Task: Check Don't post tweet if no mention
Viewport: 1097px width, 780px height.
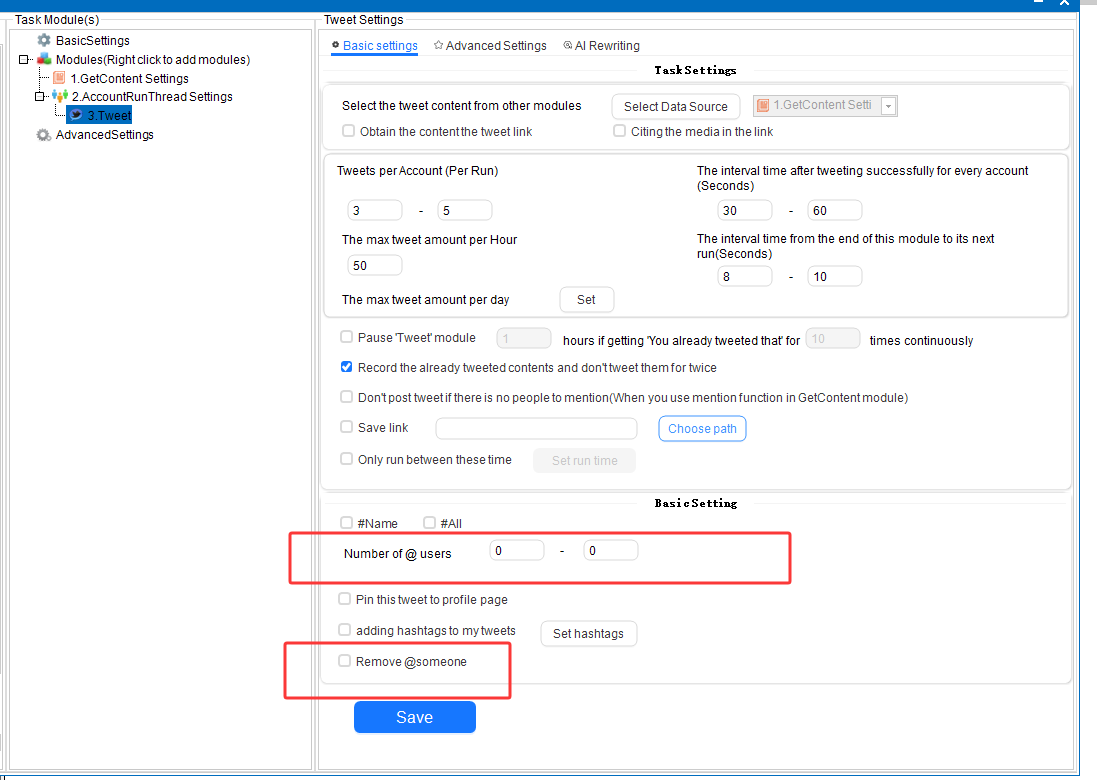Action: 346,397
